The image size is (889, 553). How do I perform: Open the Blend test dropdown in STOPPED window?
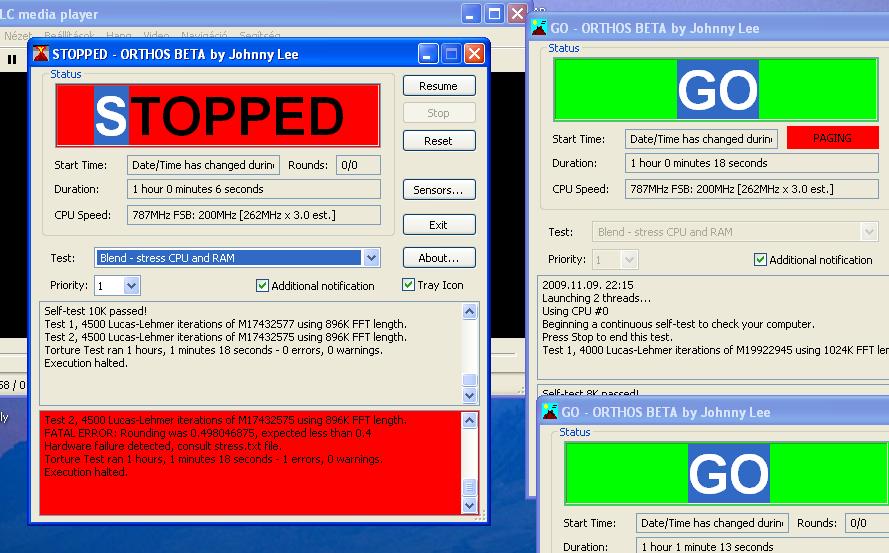[371, 258]
